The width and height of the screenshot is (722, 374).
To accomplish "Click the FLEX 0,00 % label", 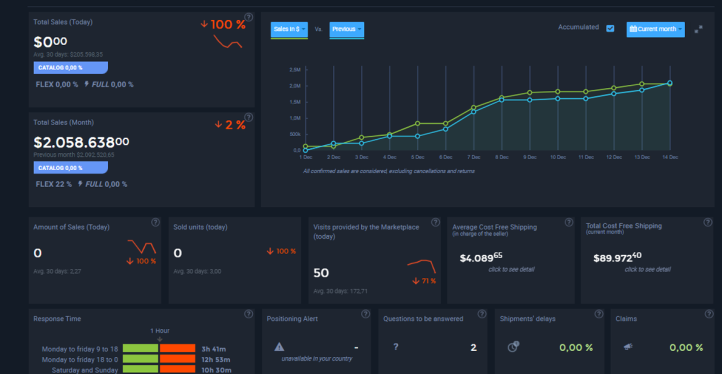I will tap(57, 84).
